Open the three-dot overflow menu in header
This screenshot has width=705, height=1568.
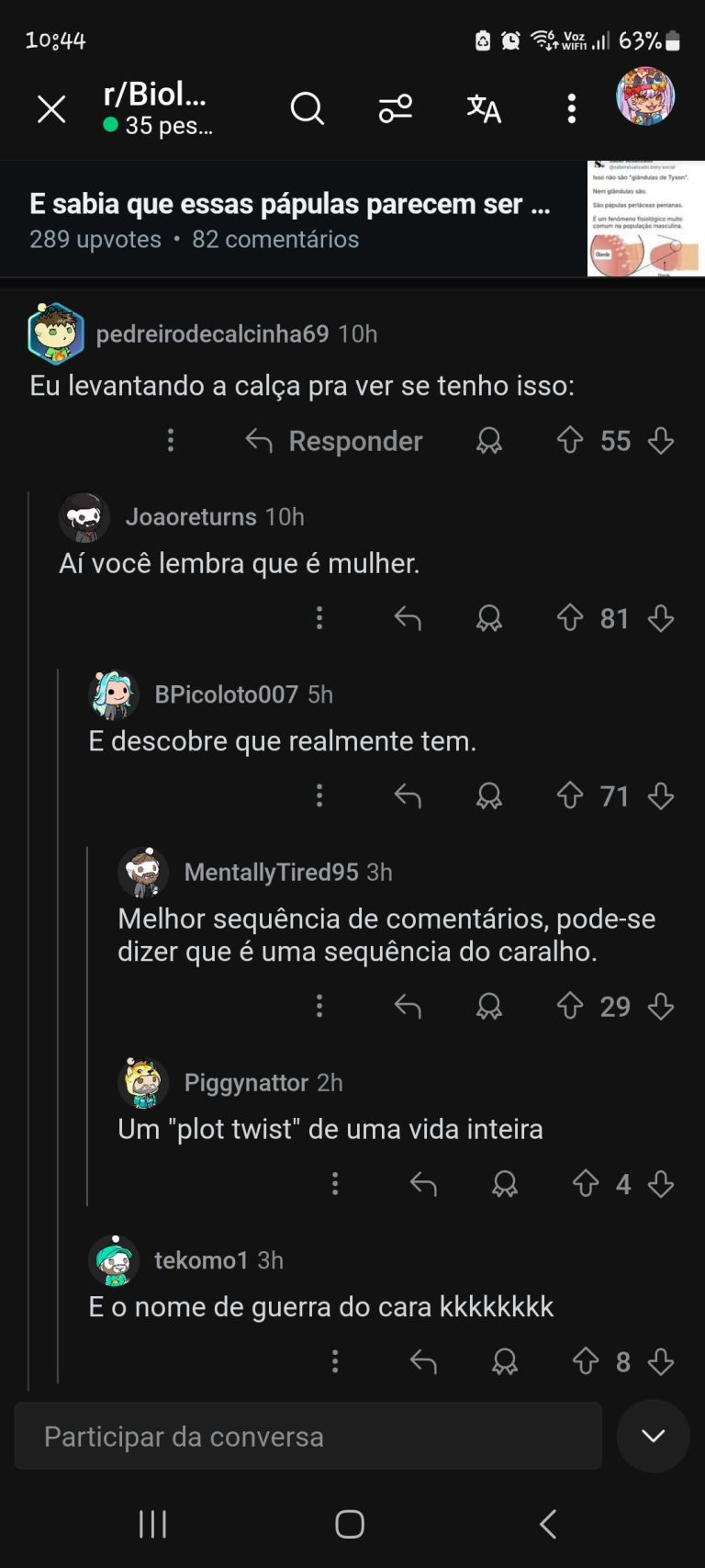click(571, 109)
